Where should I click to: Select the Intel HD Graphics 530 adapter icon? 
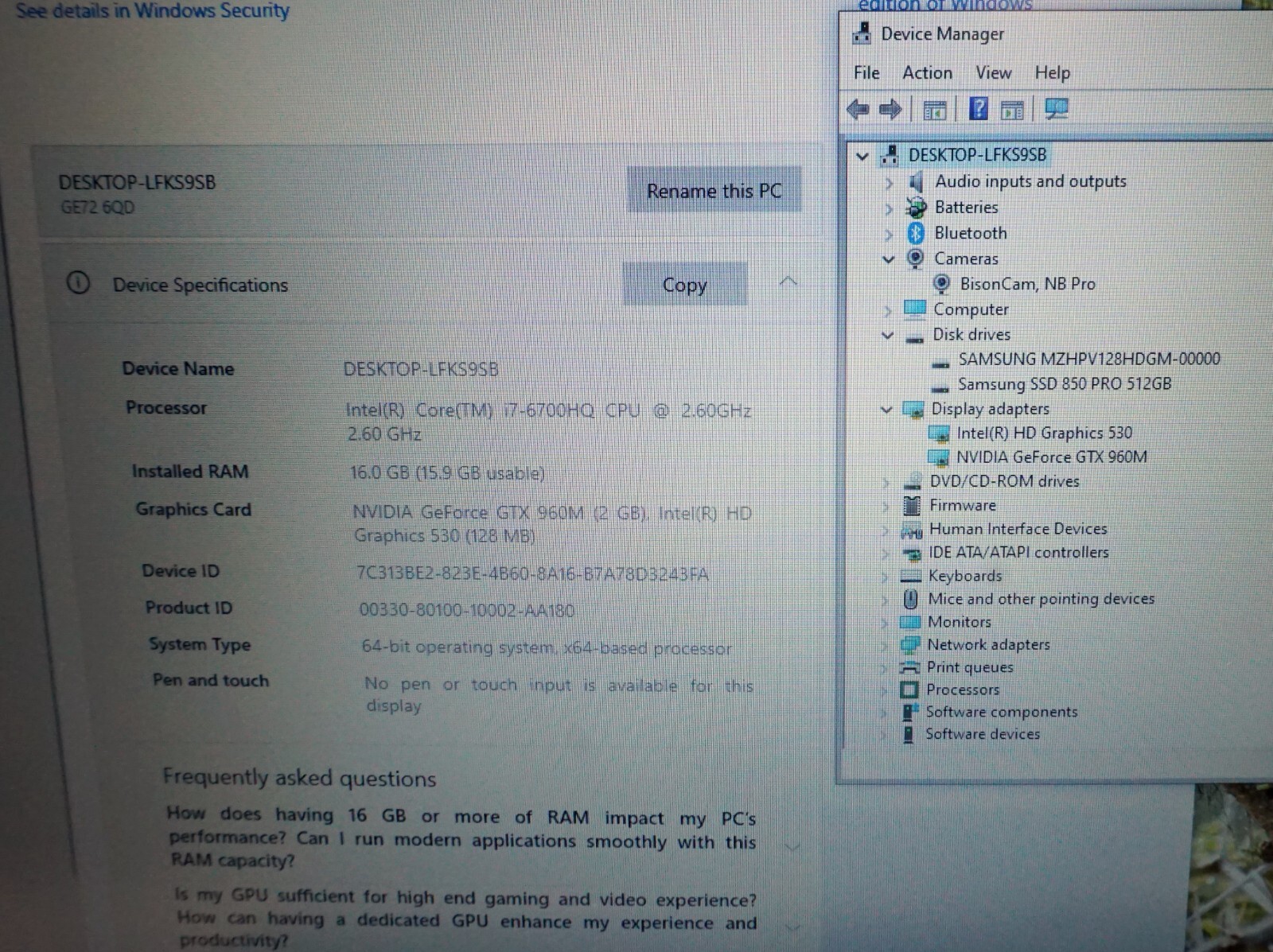point(939,433)
